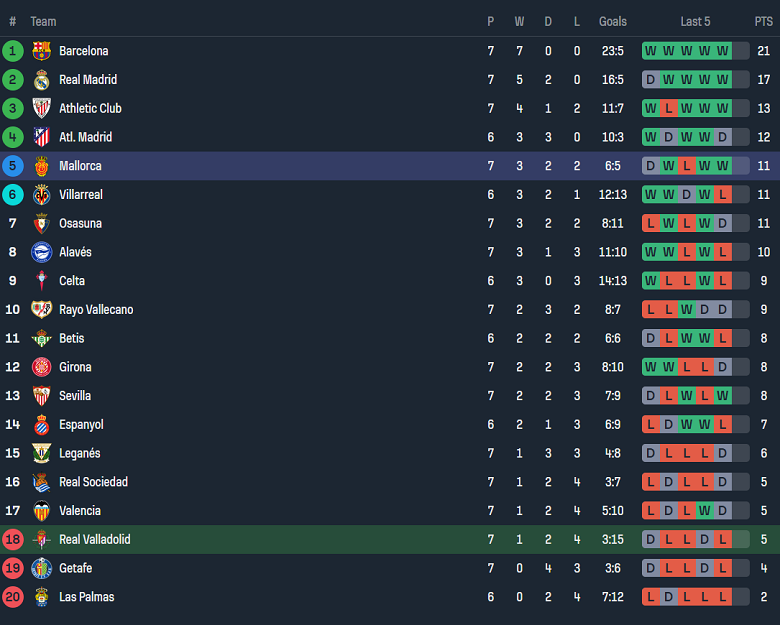Click the Villarreal yellow crest icon

[x=41, y=195]
